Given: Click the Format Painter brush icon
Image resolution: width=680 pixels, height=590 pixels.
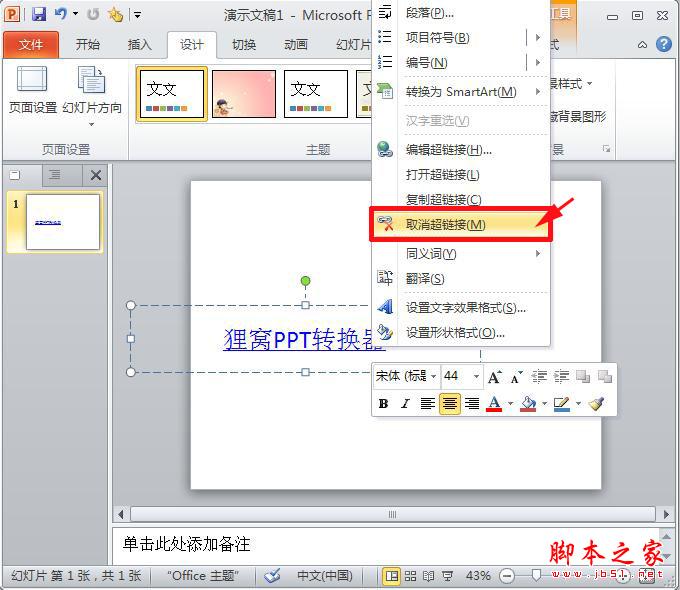Looking at the screenshot, I should pyautogui.click(x=597, y=404).
